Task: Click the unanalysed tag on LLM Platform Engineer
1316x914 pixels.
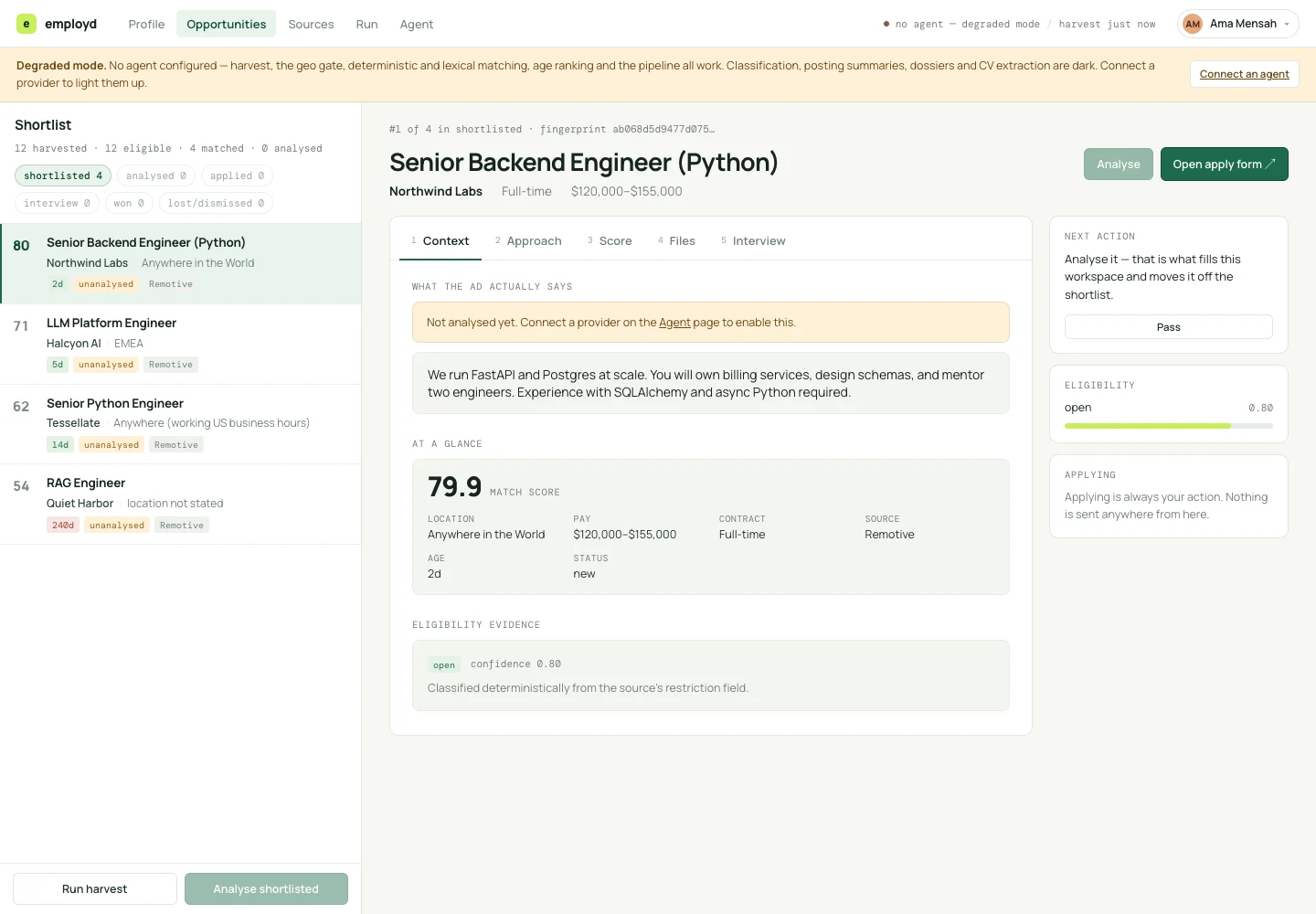Action: tap(106, 365)
